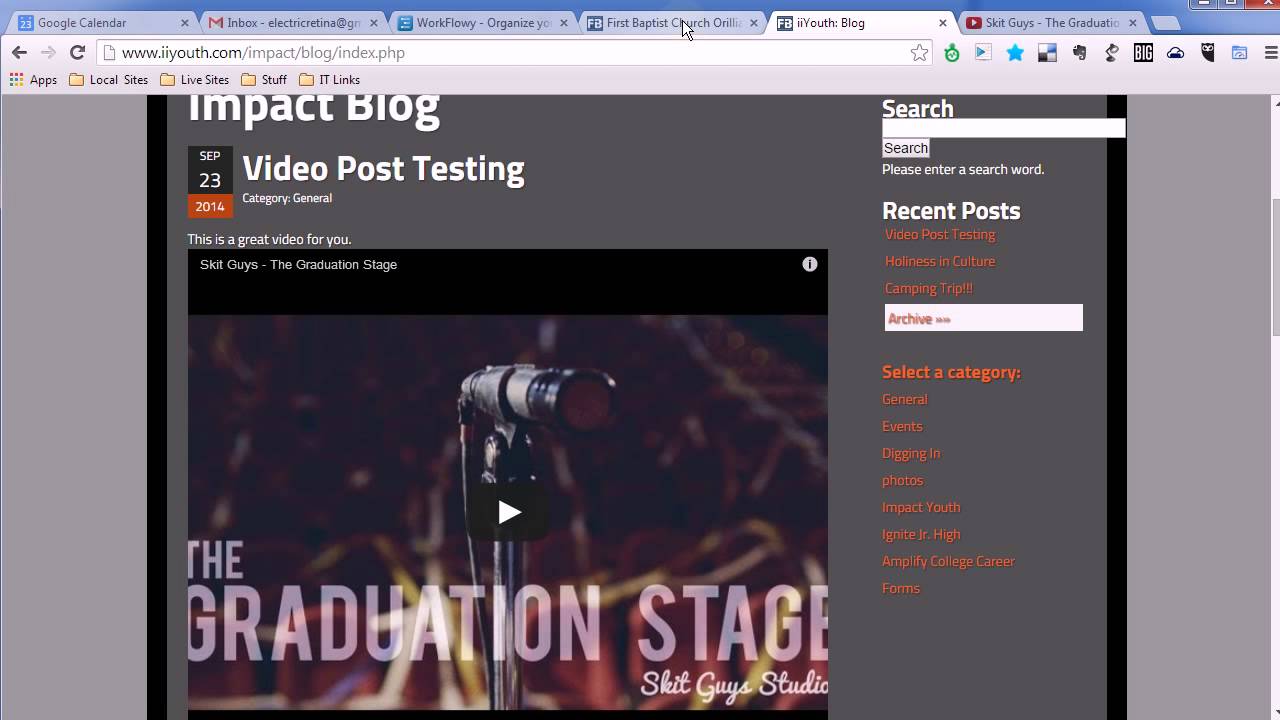1280x720 pixels.
Task: Open the Hootsuite owl extension
Action: coord(1207,53)
